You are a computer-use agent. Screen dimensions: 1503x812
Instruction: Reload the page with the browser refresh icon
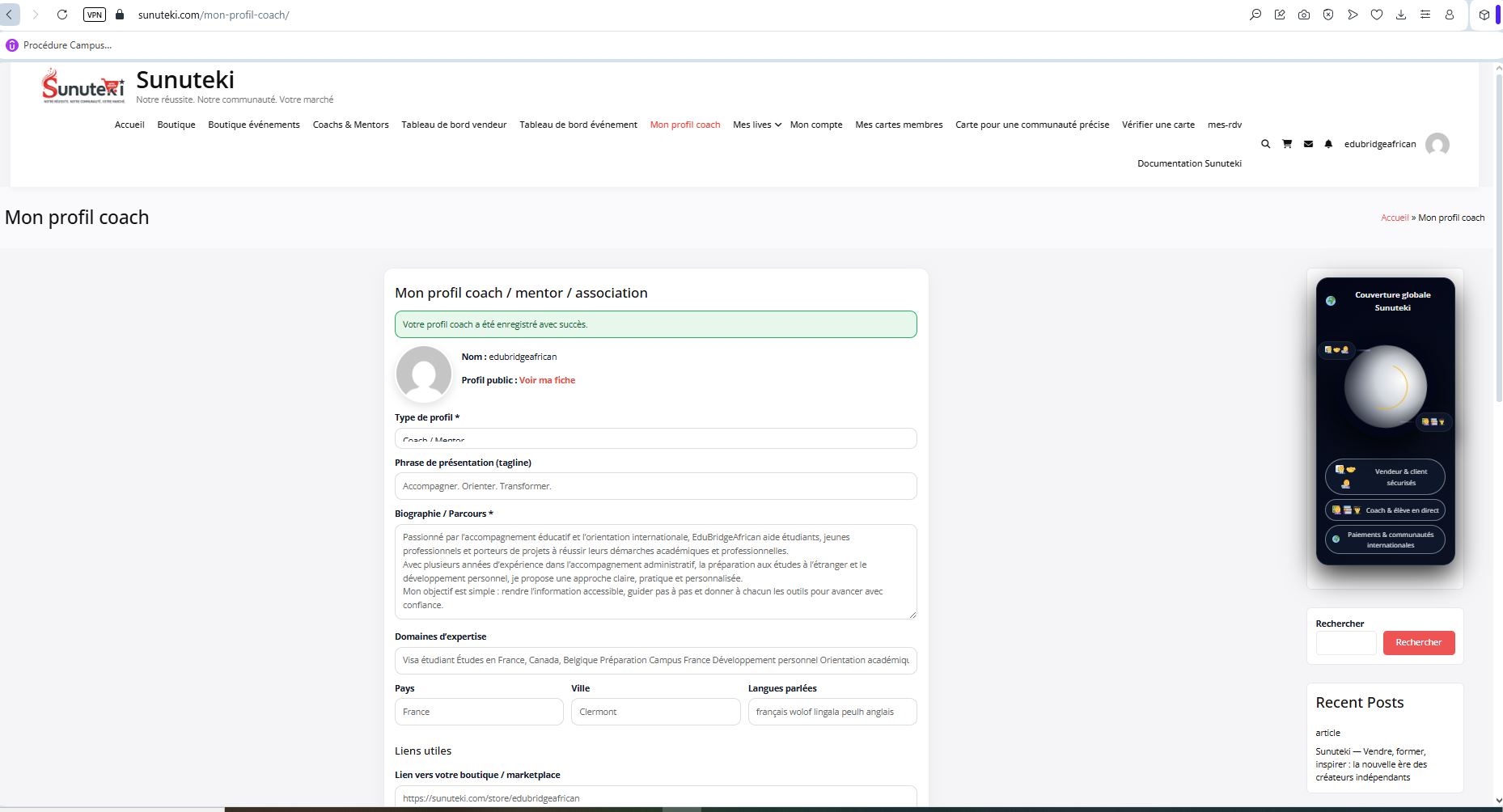[62, 15]
